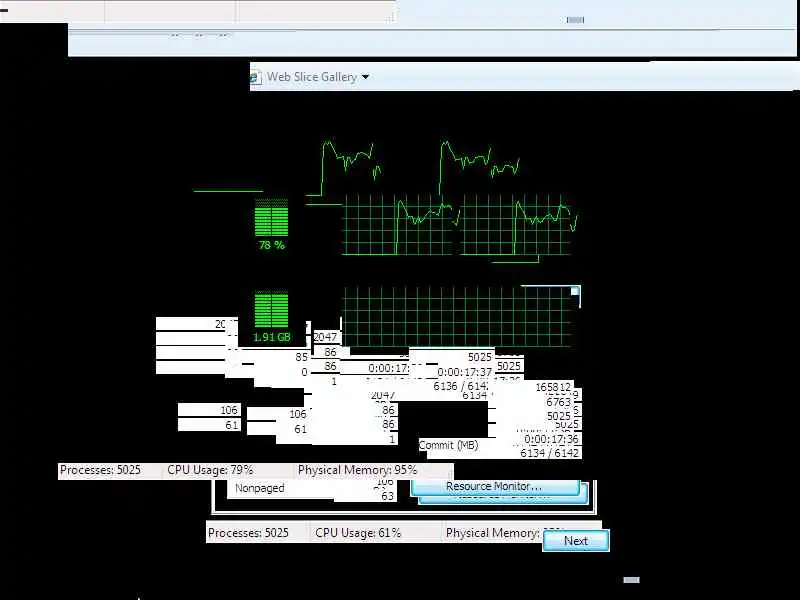Click the Next button
This screenshot has height=600, width=800.
(576, 541)
